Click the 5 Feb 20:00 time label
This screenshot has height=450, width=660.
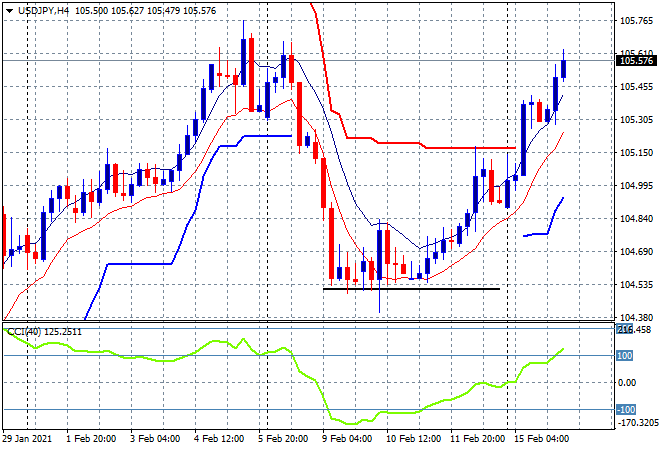click(283, 439)
